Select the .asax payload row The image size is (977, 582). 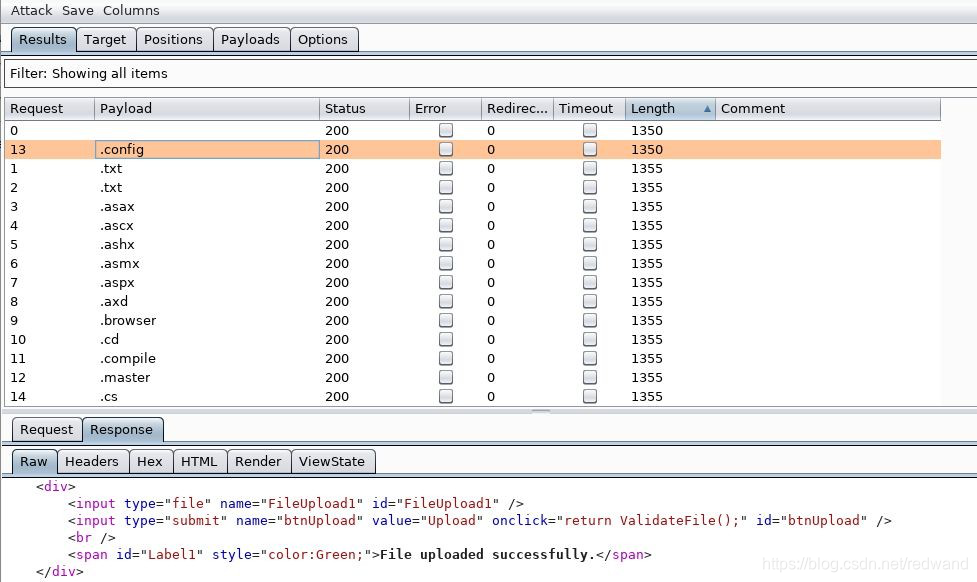(x=473, y=206)
